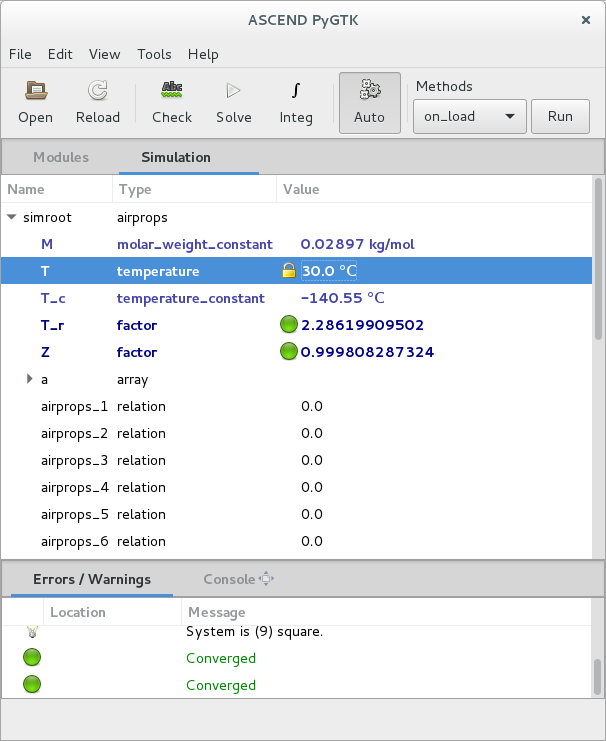
Task: Open the on_load methods dropdown
Action: click(469, 116)
